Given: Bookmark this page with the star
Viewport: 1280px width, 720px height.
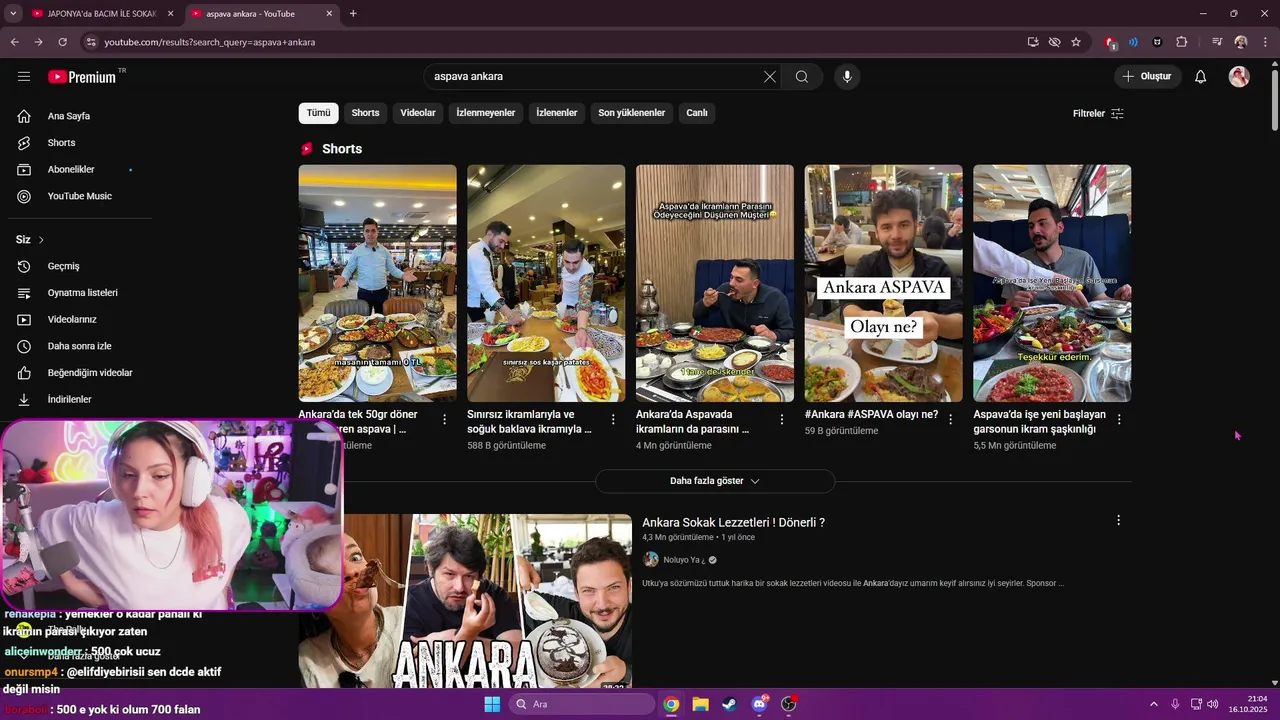Looking at the screenshot, I should tap(1076, 42).
